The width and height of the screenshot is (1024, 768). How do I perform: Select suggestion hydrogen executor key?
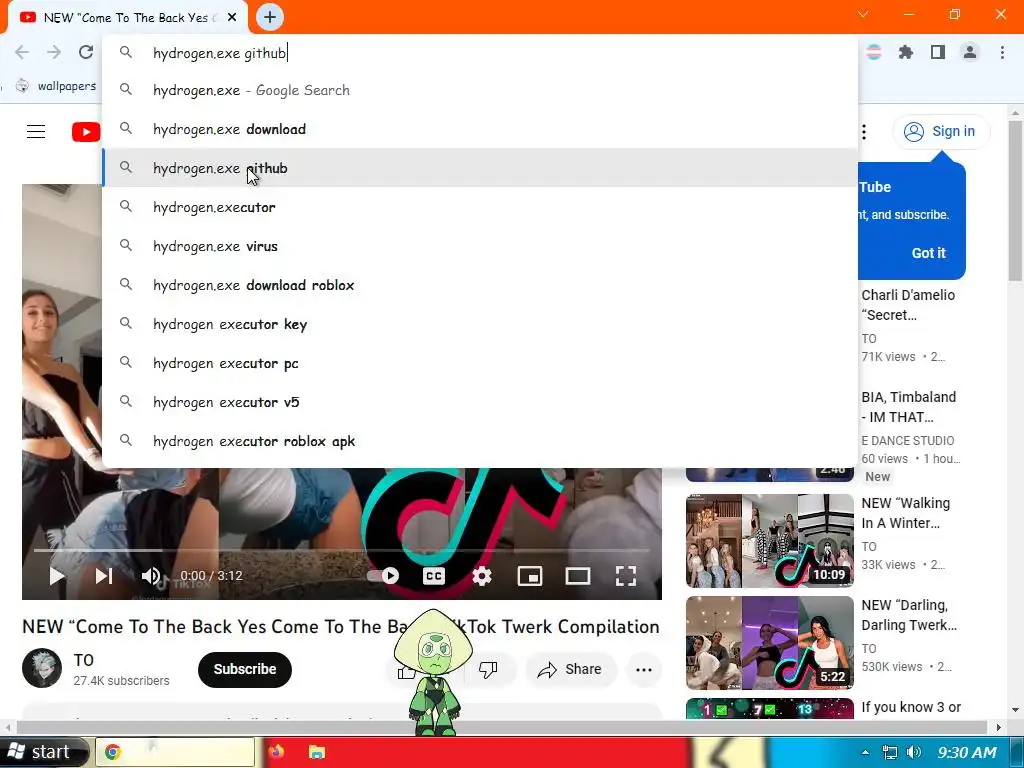[480, 324]
